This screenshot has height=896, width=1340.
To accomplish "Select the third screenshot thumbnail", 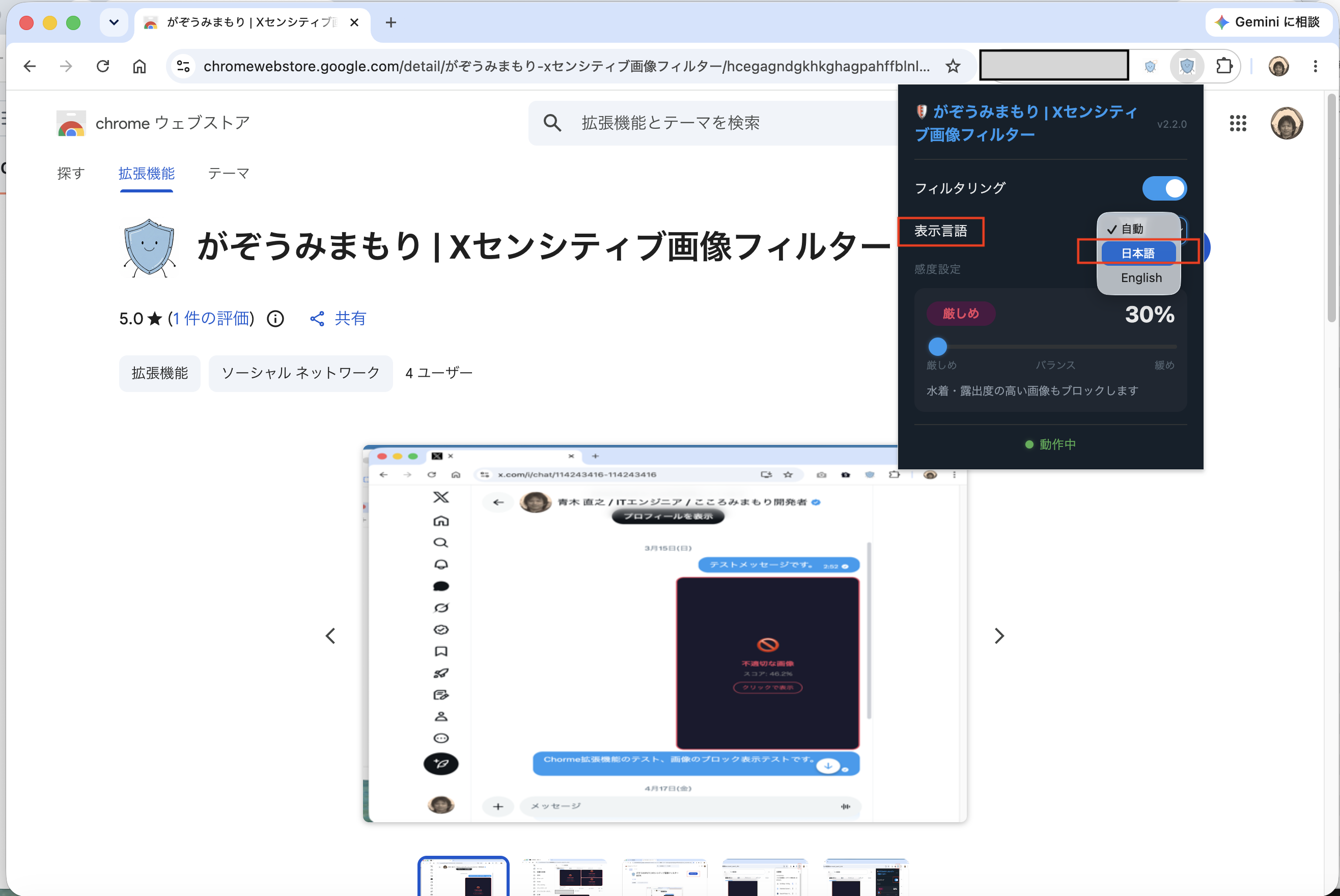I will pyautogui.click(x=664, y=877).
